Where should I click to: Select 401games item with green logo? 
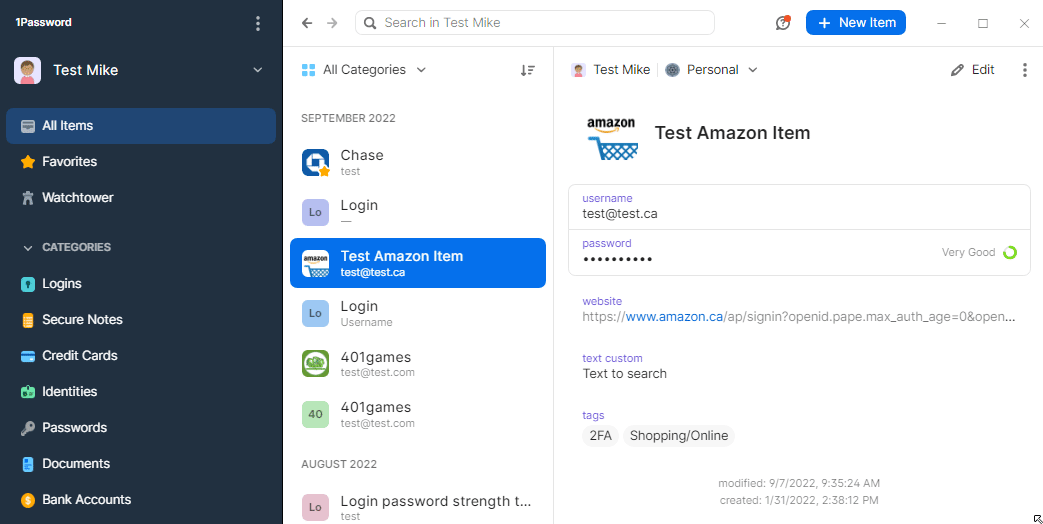[x=418, y=364]
